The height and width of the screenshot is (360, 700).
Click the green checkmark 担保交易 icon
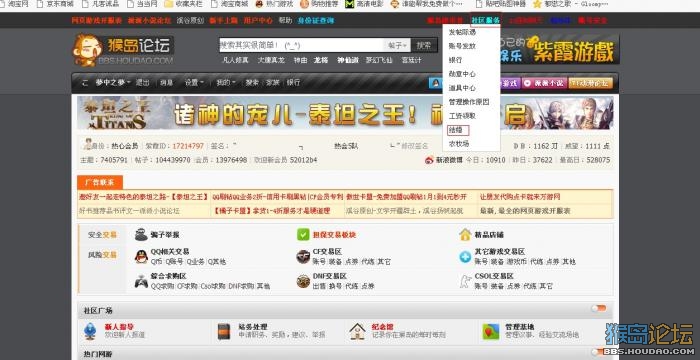coord(303,234)
